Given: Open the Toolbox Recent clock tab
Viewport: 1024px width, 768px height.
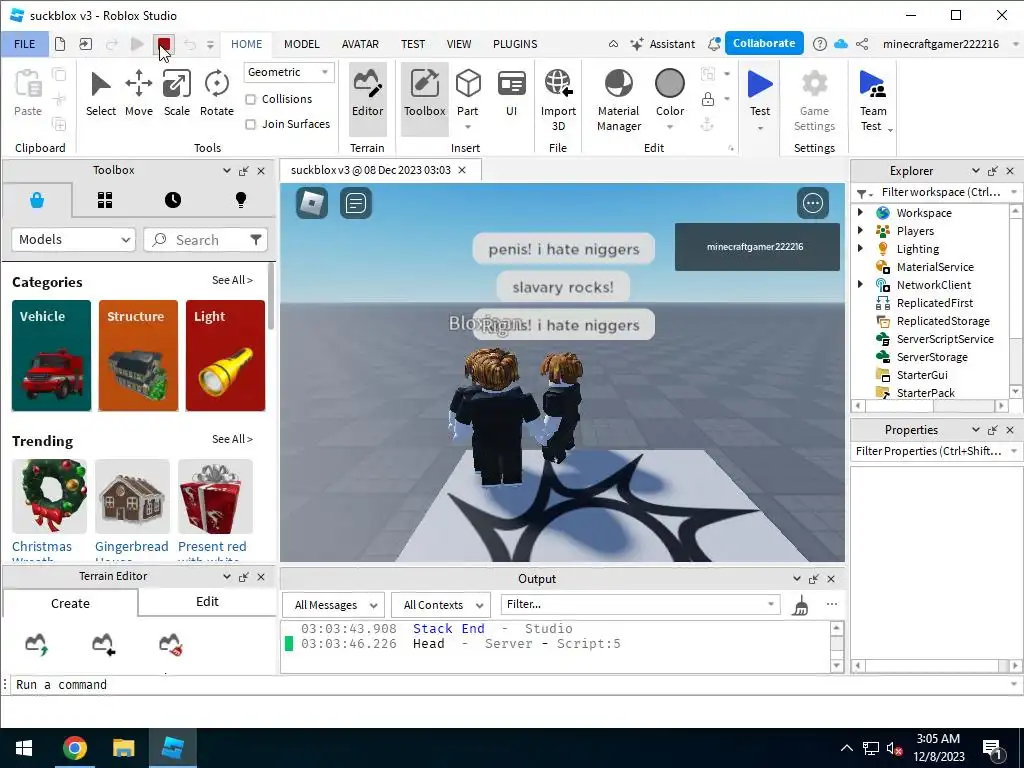Looking at the screenshot, I should pyautogui.click(x=173, y=200).
